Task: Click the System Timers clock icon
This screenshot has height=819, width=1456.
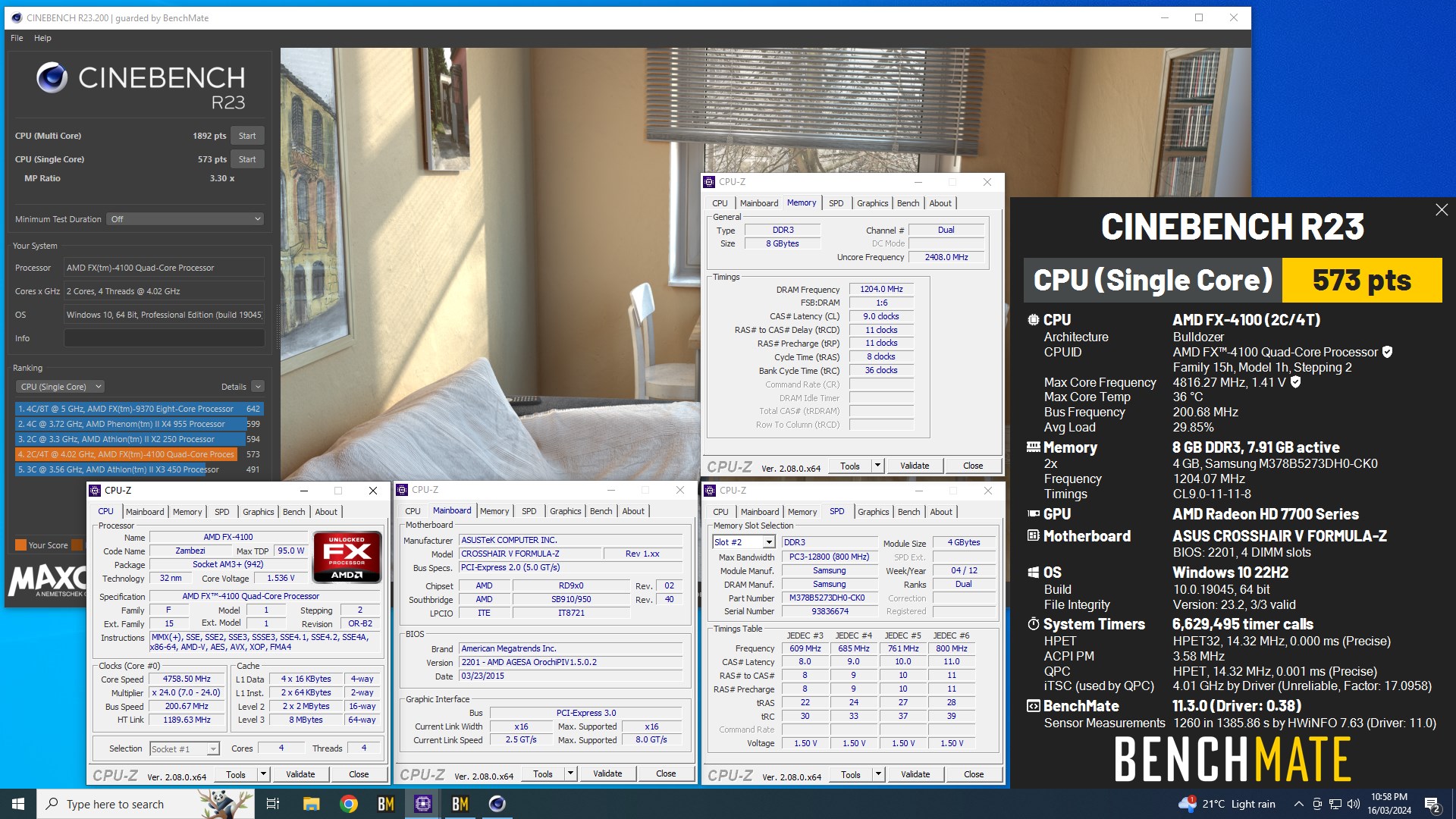Action: 1033,624
